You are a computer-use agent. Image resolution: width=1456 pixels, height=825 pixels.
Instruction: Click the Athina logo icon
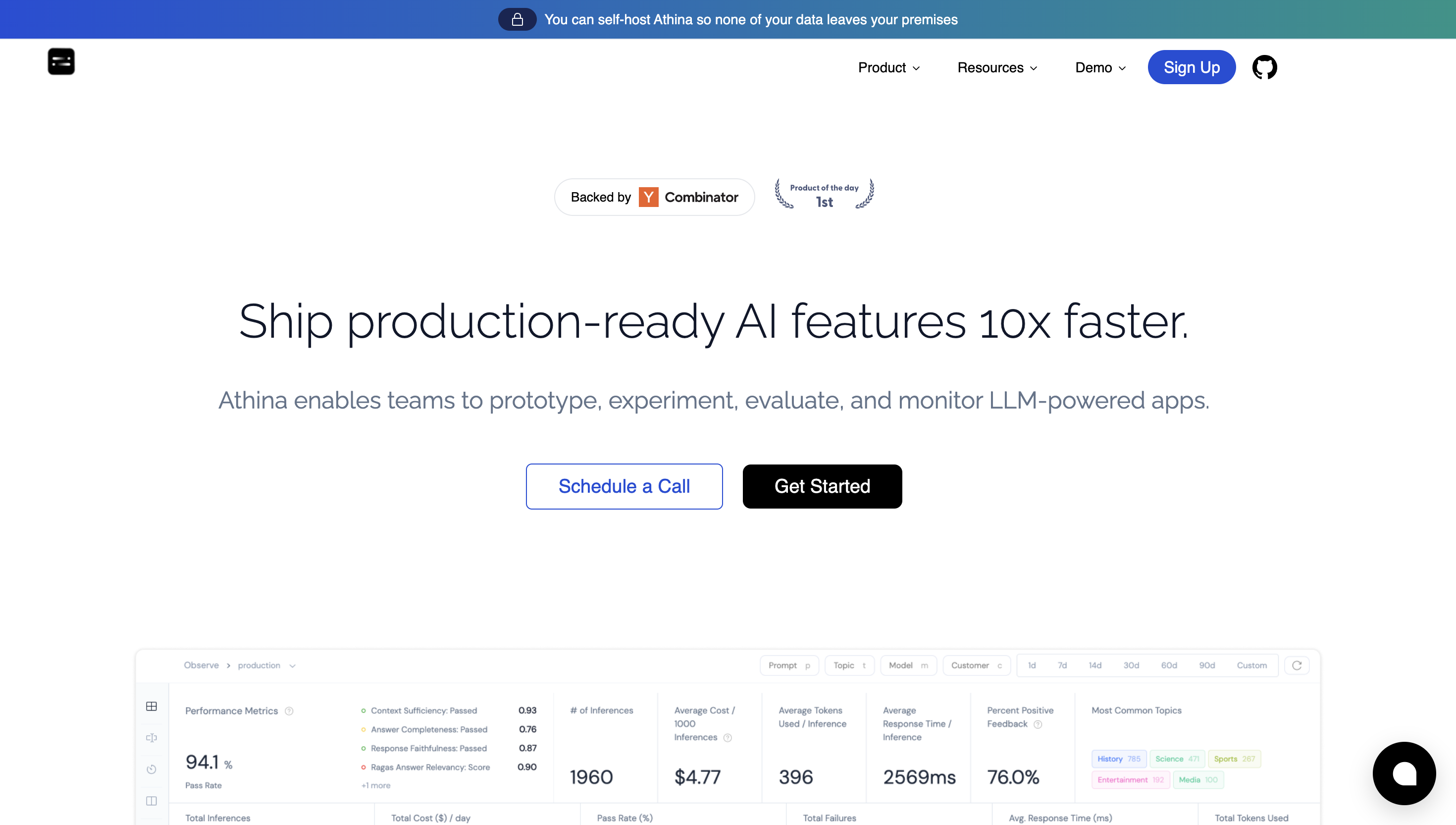click(x=61, y=61)
